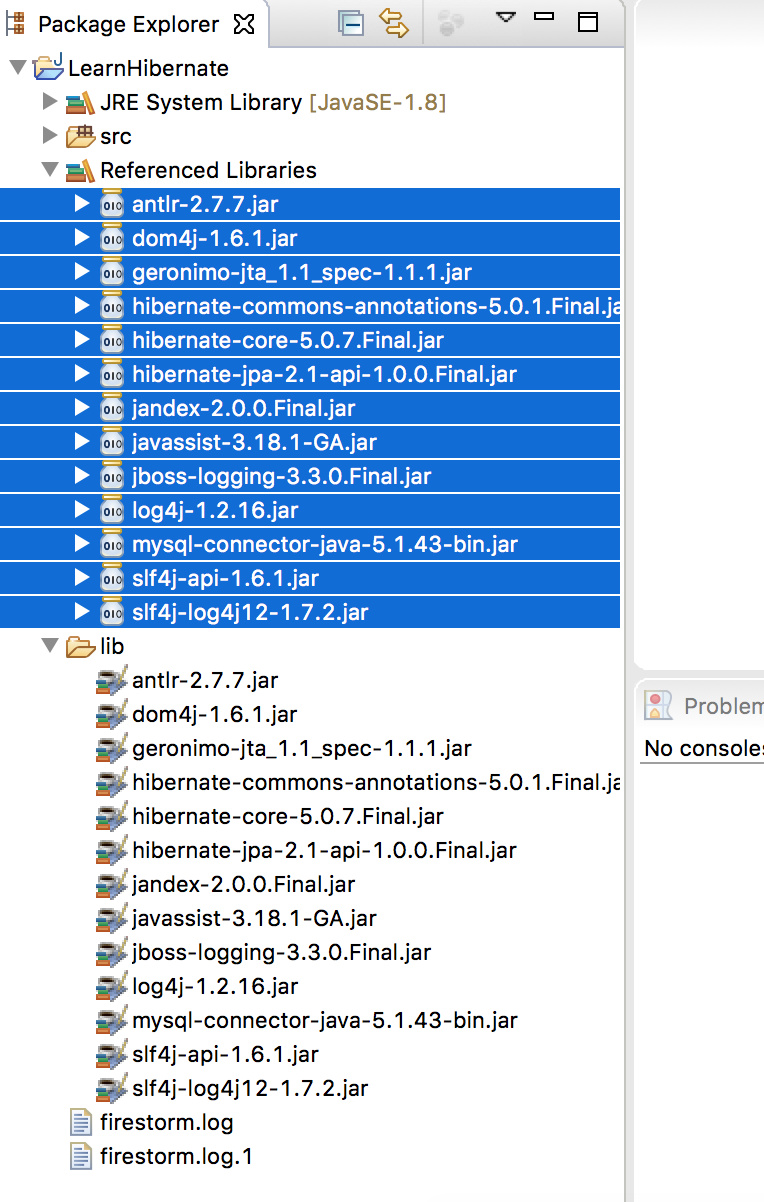Select jandex-2.0.0.Final.jar under lib folder
The width and height of the screenshot is (764, 1202).
(244, 884)
